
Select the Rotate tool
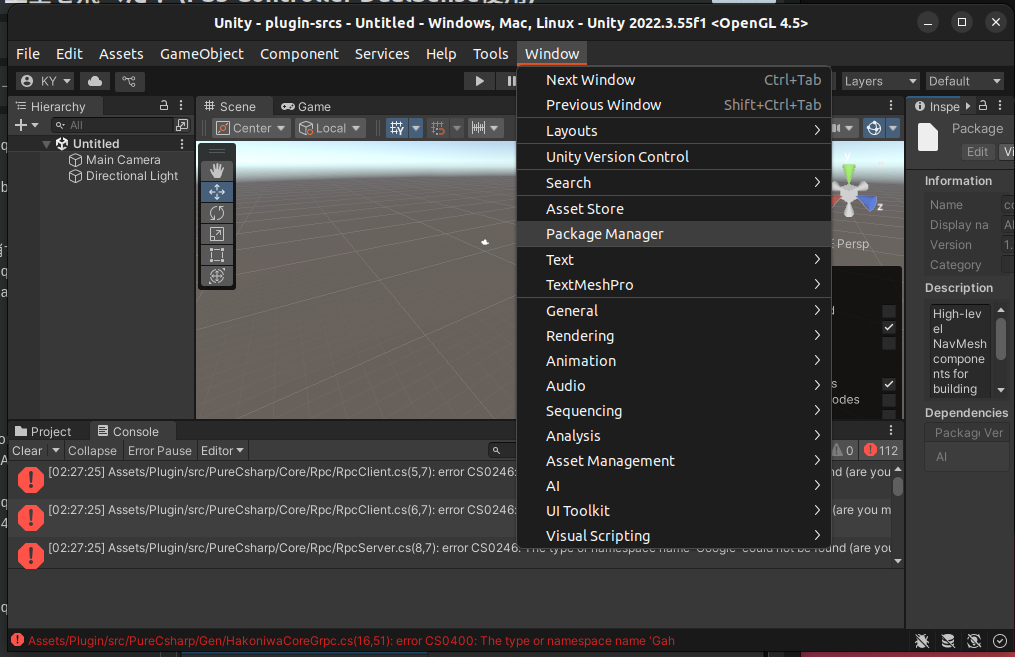click(217, 213)
